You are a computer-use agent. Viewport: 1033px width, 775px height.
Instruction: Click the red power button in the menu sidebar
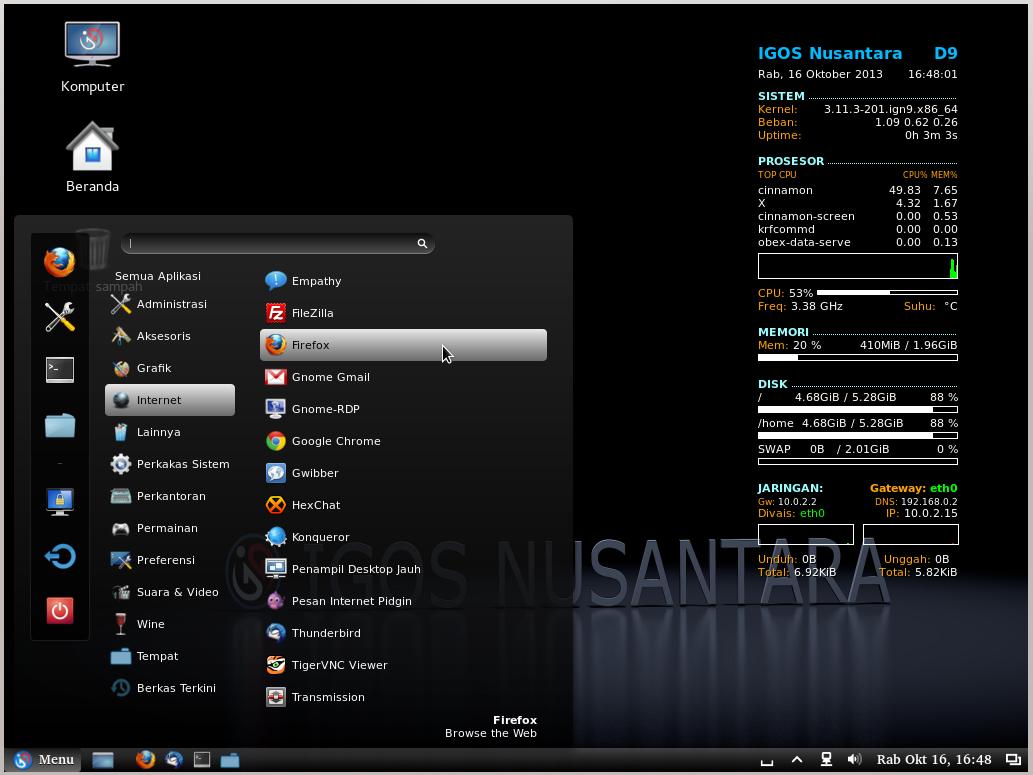(x=59, y=610)
